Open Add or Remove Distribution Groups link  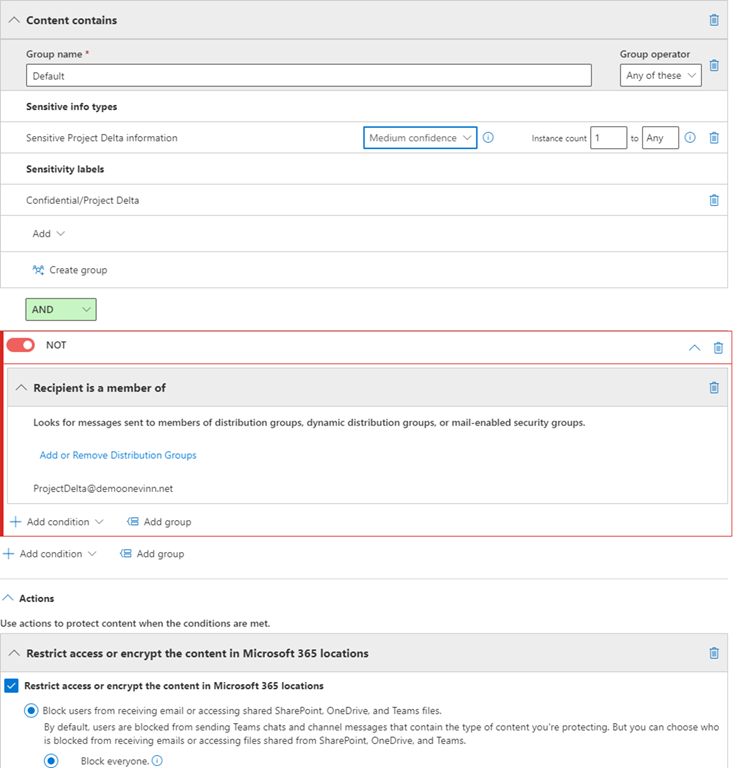click(118, 455)
